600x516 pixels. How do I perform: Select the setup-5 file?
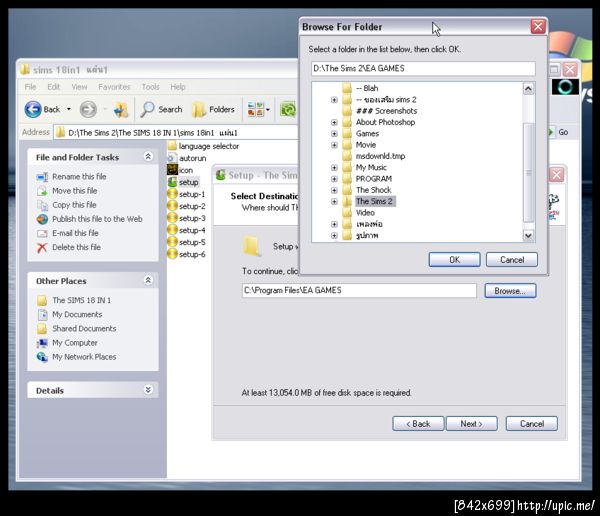(186, 242)
